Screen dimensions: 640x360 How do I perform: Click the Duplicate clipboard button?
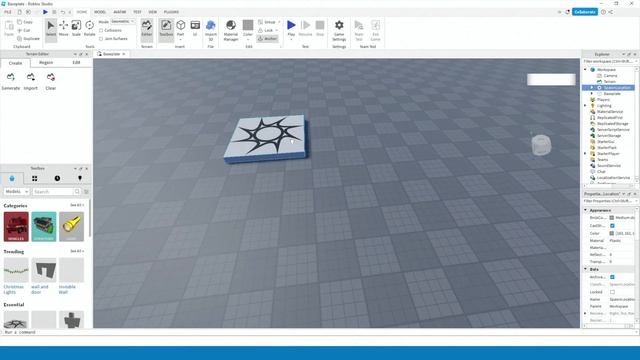[x=29, y=38]
